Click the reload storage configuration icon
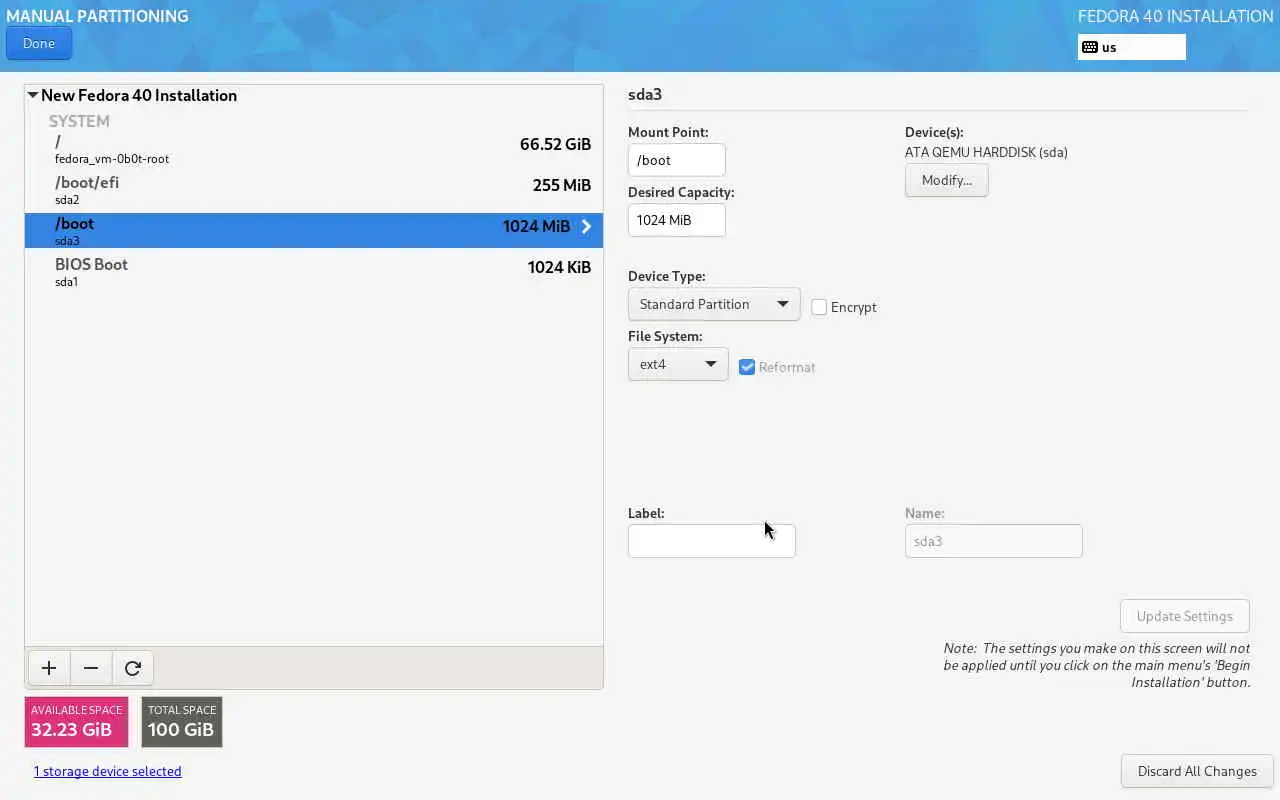 (x=133, y=668)
